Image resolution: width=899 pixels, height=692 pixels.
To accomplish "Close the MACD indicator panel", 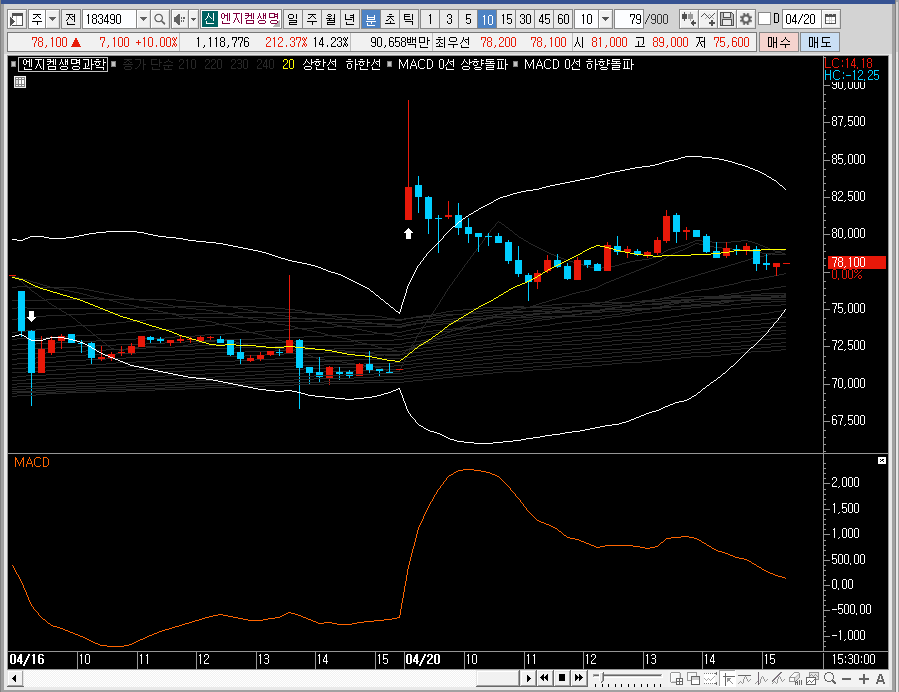I will click(882, 460).
